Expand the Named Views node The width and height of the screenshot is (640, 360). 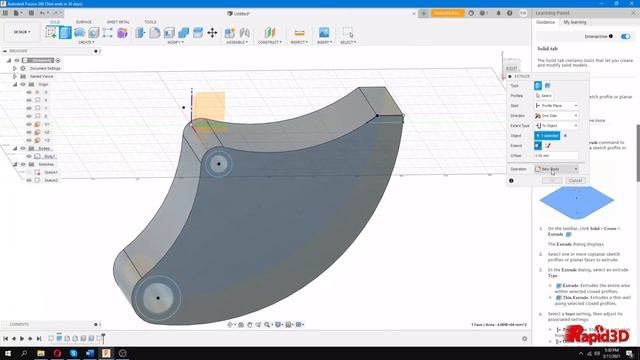tap(15, 76)
